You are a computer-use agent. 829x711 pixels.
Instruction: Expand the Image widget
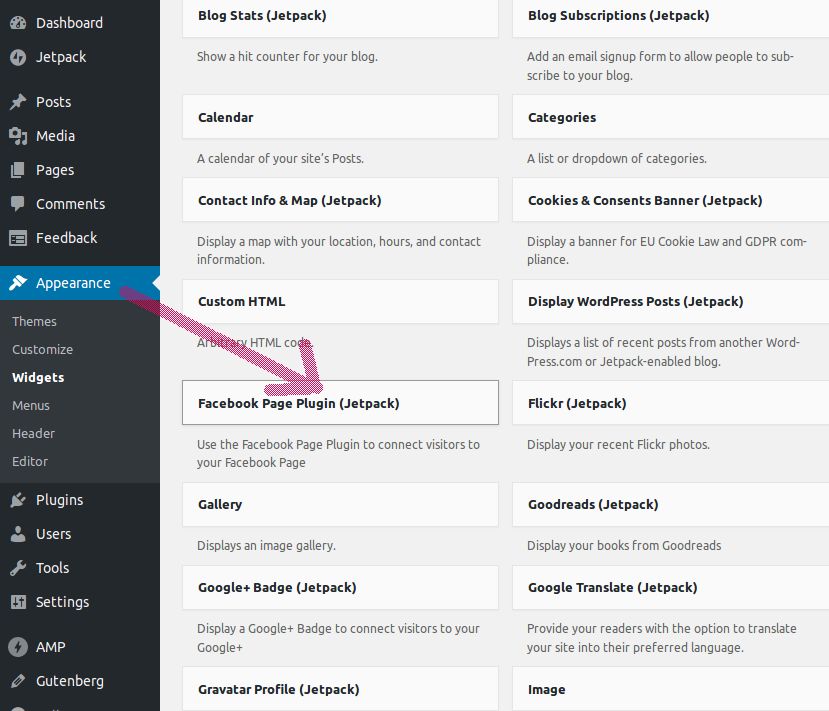(670, 689)
